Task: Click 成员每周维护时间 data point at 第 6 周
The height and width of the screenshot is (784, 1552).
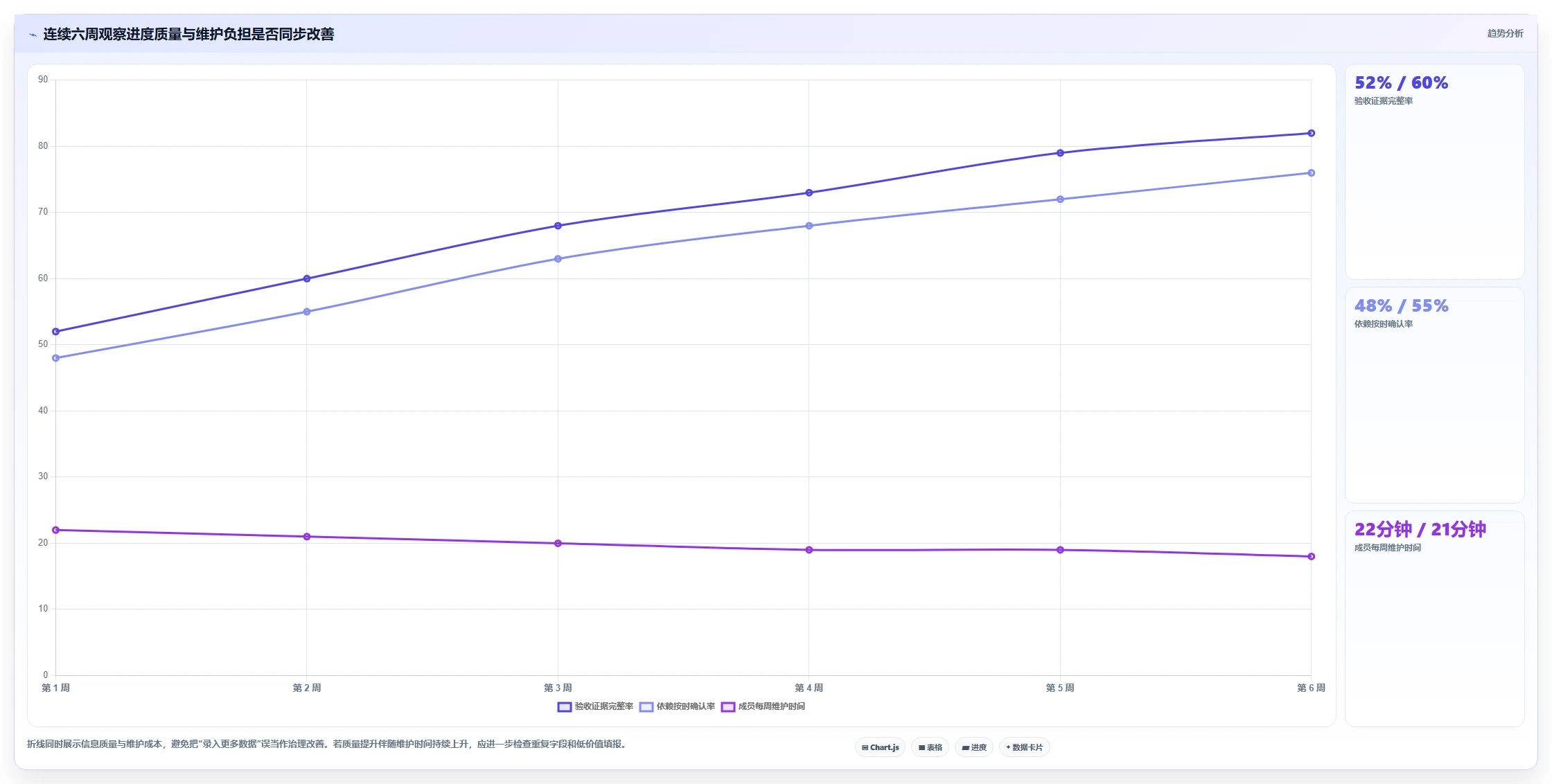Action: 1311,556
